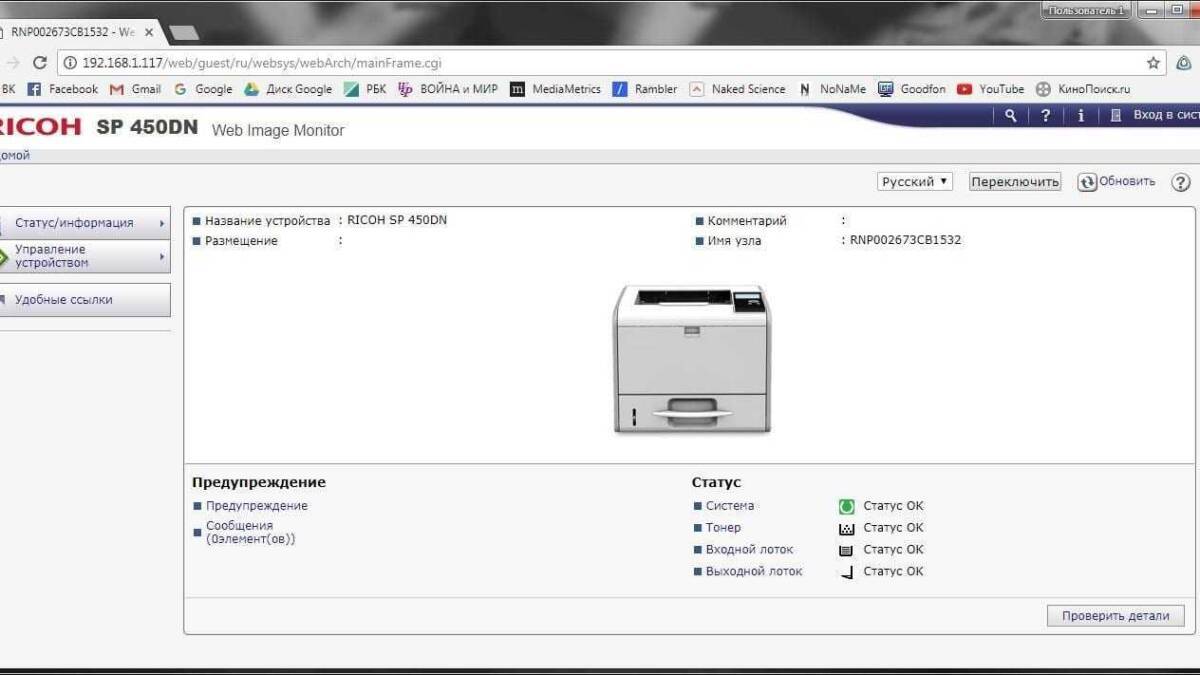Viewport: 1200px width, 675px height.
Task: Click the RICOH logo
Action: [x=41, y=127]
